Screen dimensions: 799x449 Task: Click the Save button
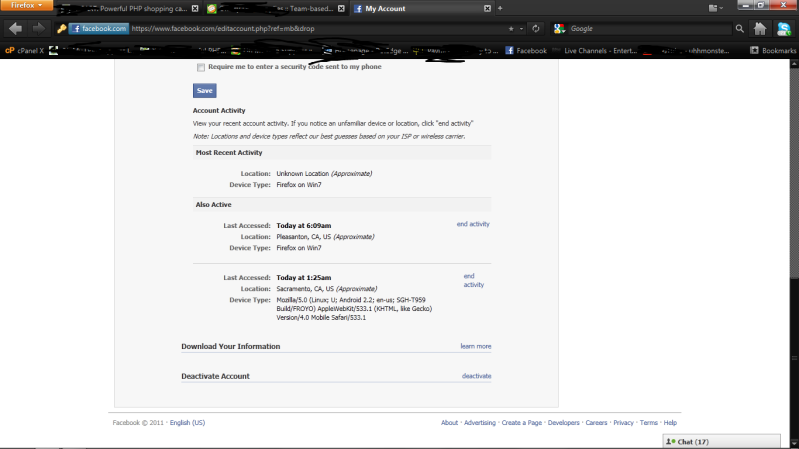tap(204, 91)
